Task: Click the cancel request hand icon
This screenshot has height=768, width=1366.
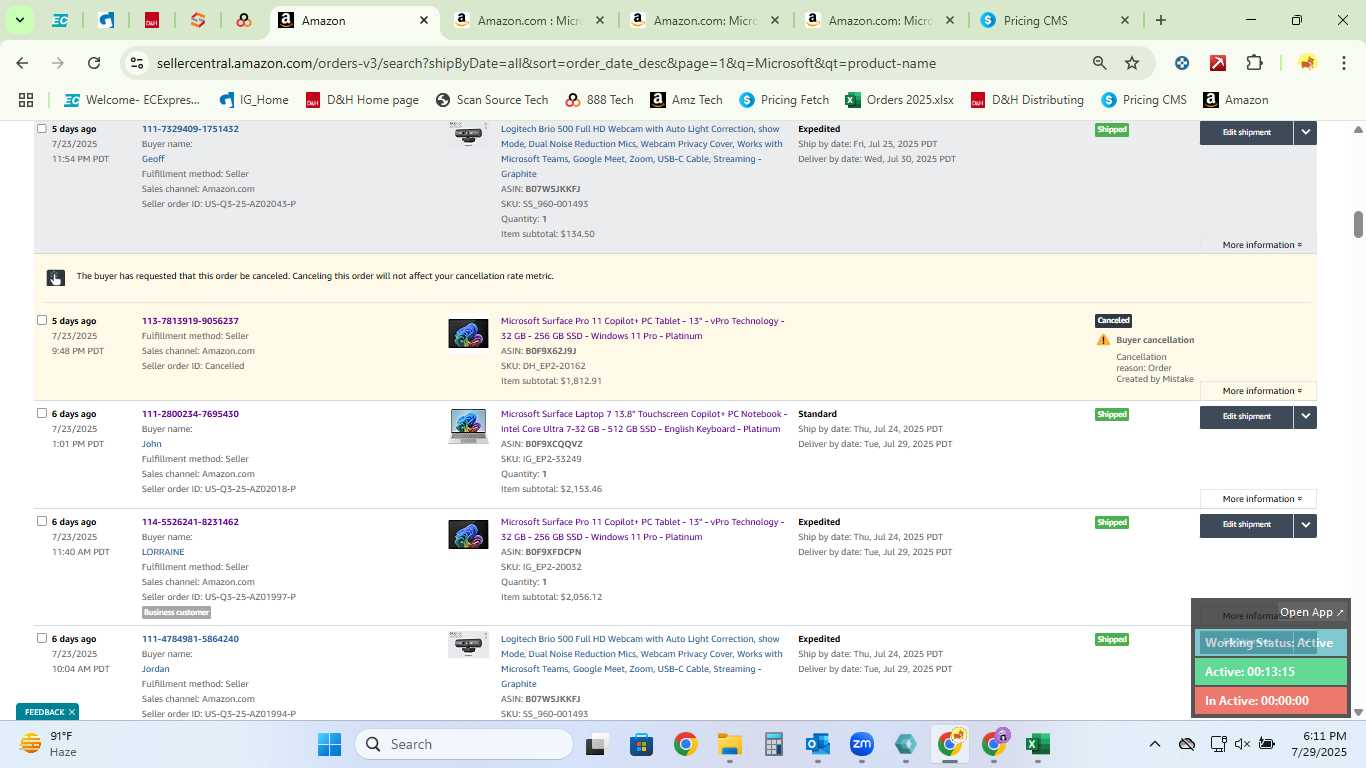Action: point(56,278)
